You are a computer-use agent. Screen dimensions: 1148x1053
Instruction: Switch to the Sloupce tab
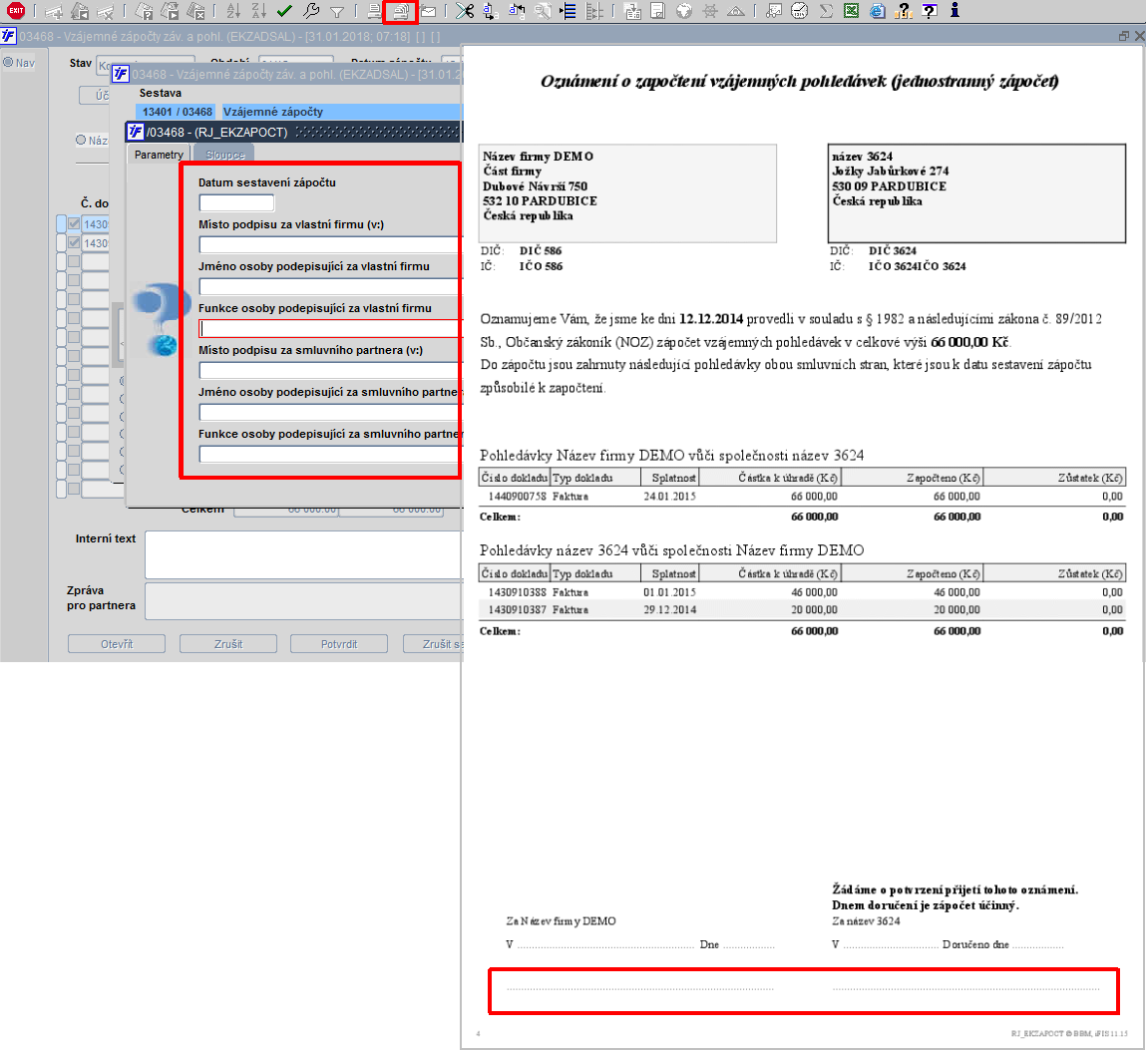pyautogui.click(x=224, y=155)
